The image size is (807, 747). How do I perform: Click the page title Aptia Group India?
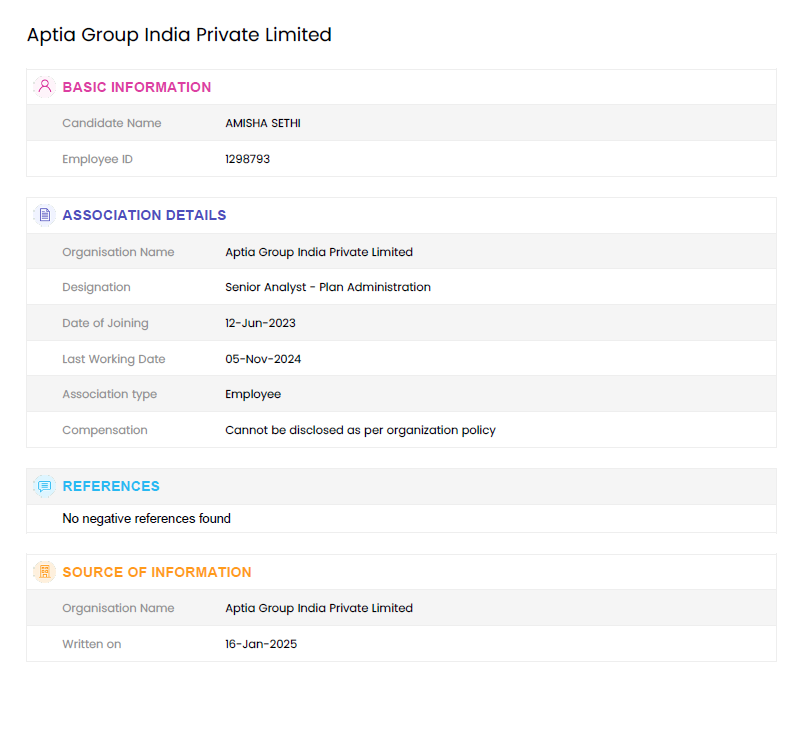(179, 35)
